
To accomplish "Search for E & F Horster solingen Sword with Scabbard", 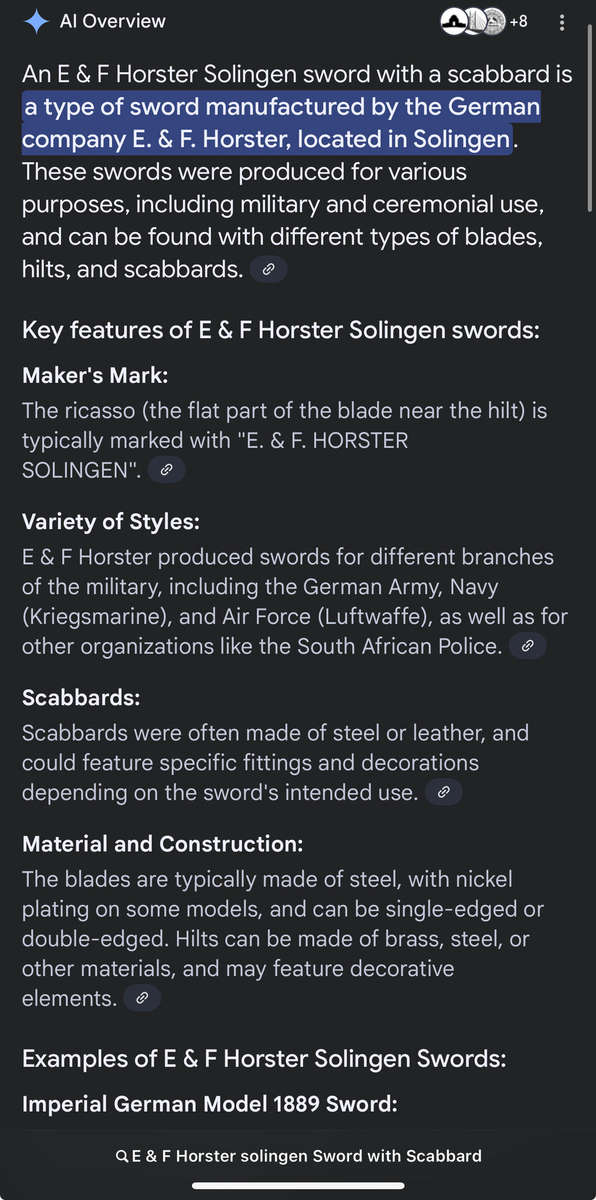I will pyautogui.click(x=298, y=1156).
